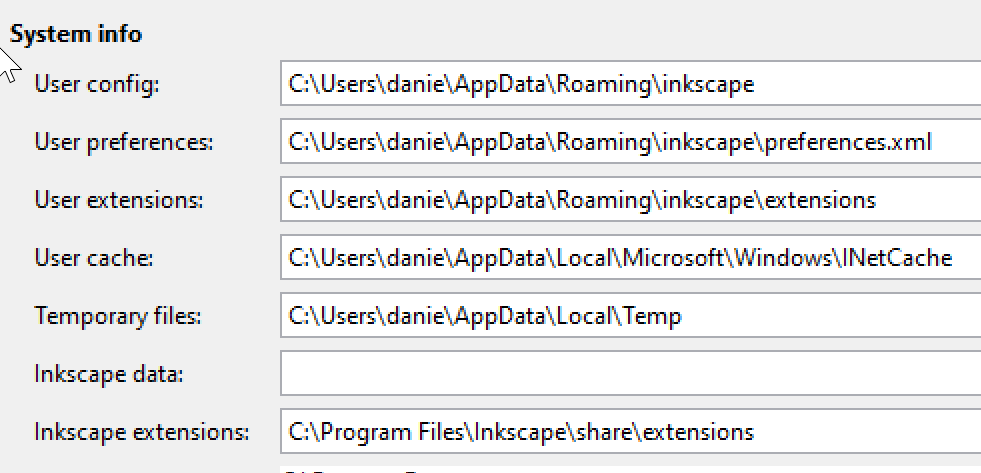The width and height of the screenshot is (981, 473).
Task: Click the User cache path field
Action: coord(631,258)
